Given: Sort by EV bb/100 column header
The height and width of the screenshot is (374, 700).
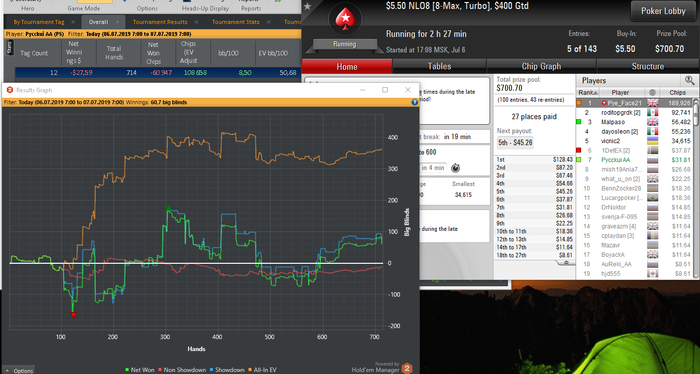Looking at the screenshot, I should click(273, 53).
